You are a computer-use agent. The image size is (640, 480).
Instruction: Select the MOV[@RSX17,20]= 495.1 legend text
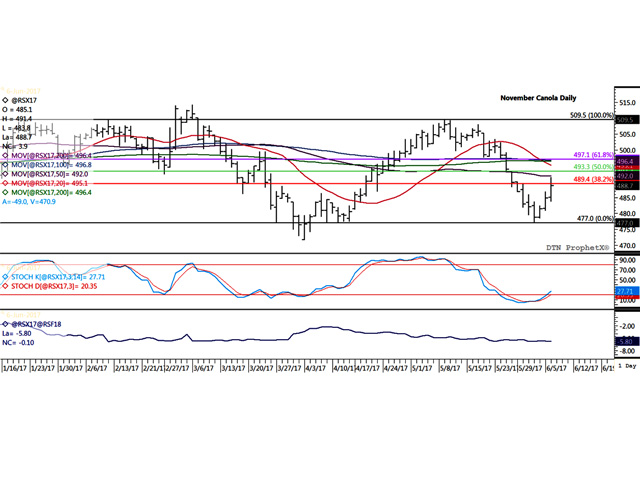(49, 183)
